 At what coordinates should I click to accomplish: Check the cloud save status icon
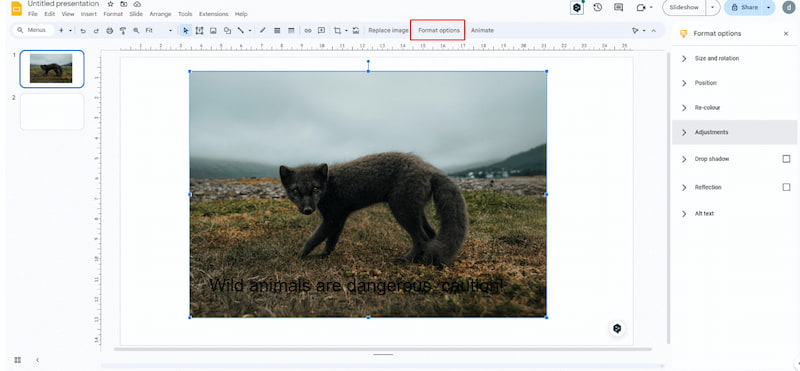[137, 4]
